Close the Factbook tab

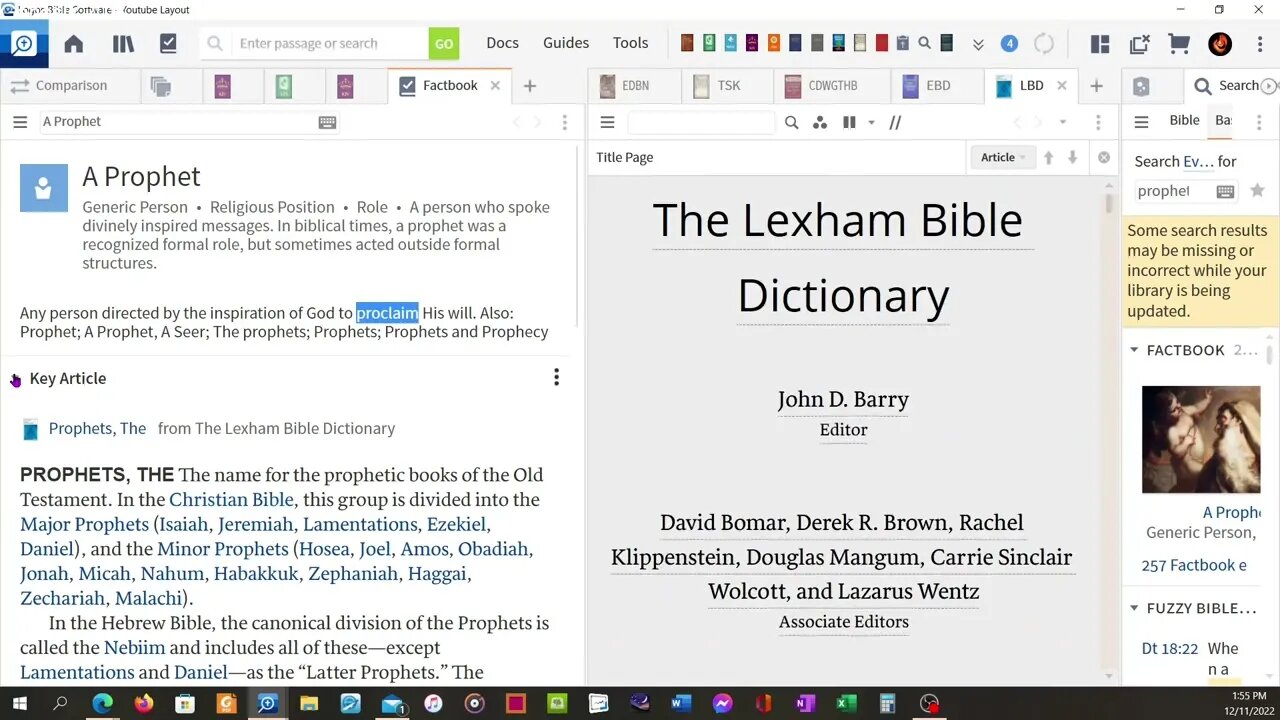click(x=494, y=85)
